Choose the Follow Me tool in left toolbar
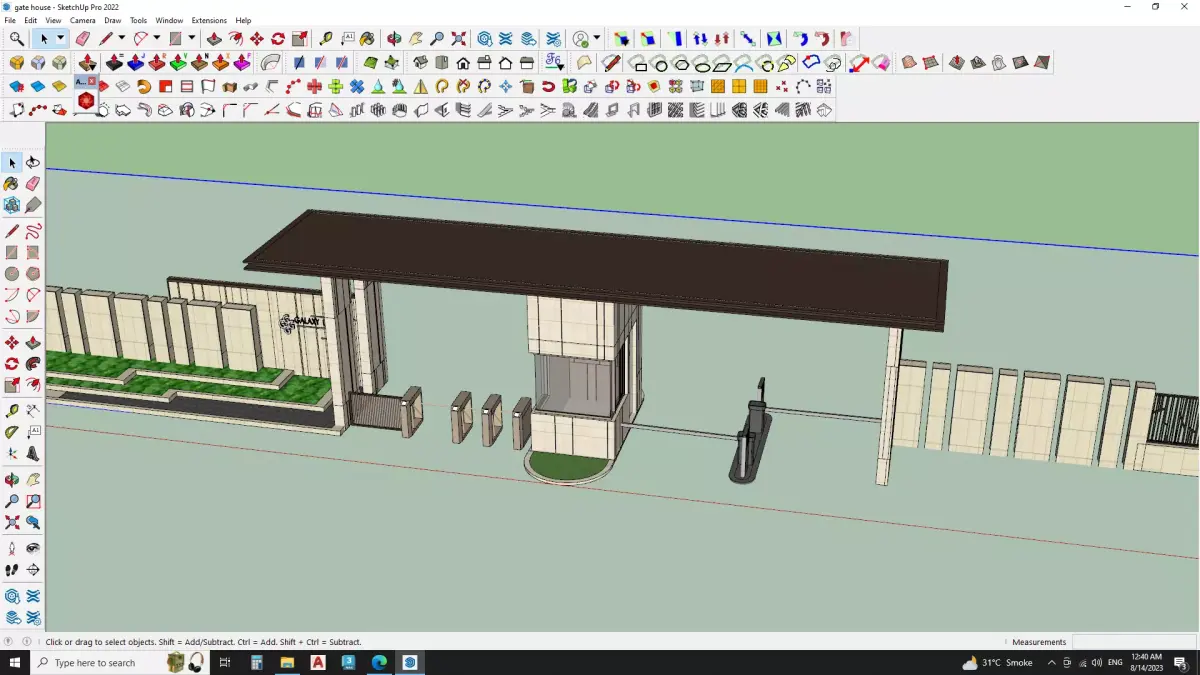Viewport: 1200px width, 675px height. click(x=33, y=364)
